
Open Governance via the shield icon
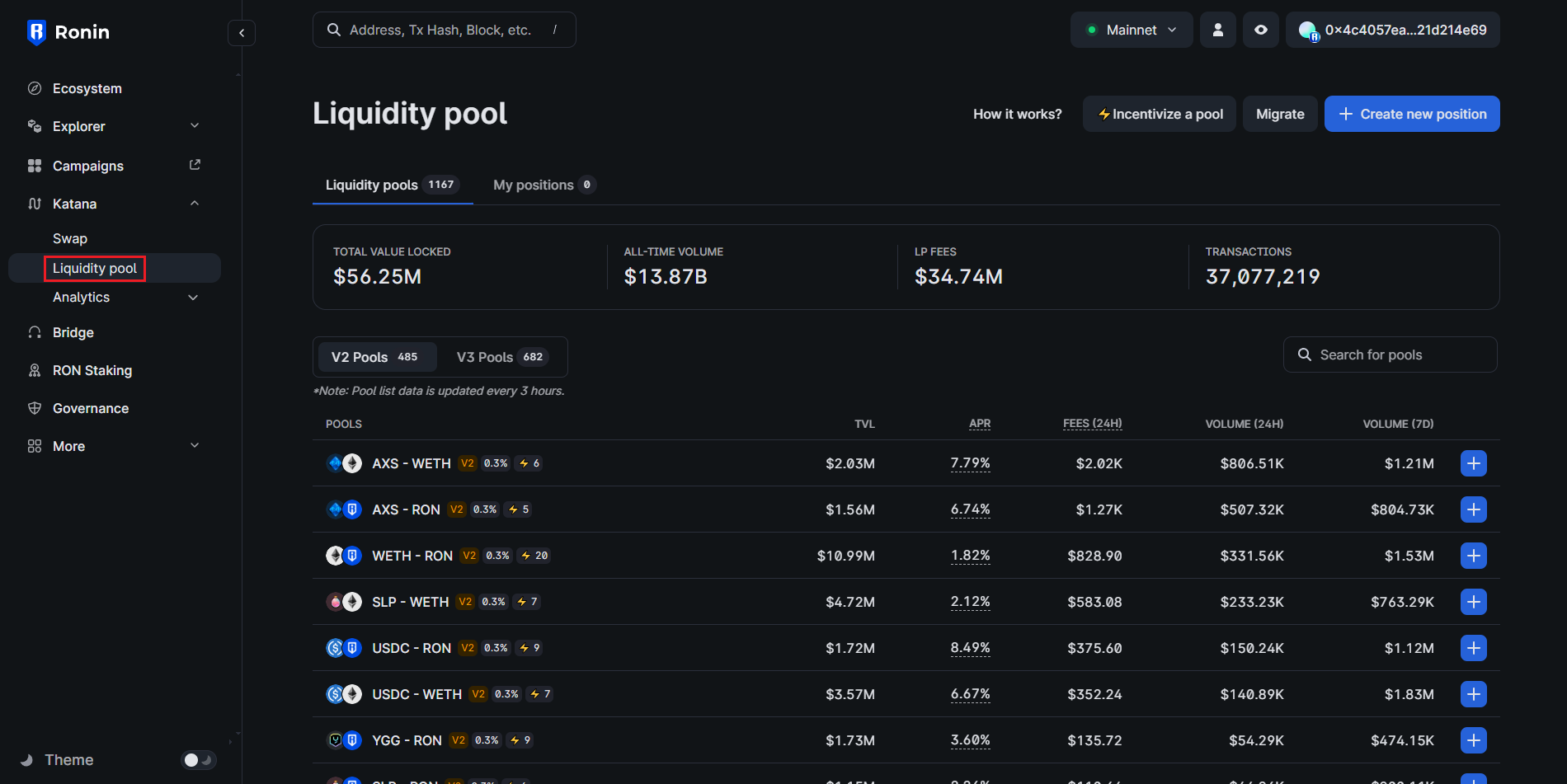[x=34, y=407]
